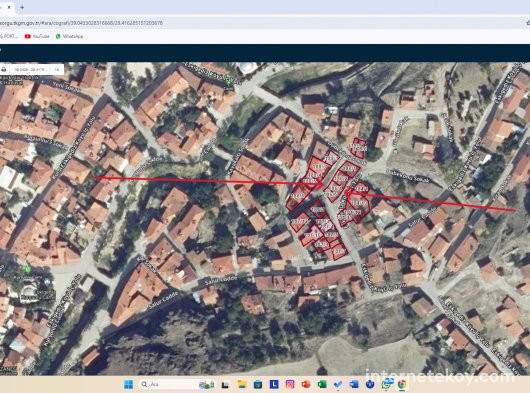Open the WhatsApp bookmark in bookmarks bar

click(x=69, y=36)
